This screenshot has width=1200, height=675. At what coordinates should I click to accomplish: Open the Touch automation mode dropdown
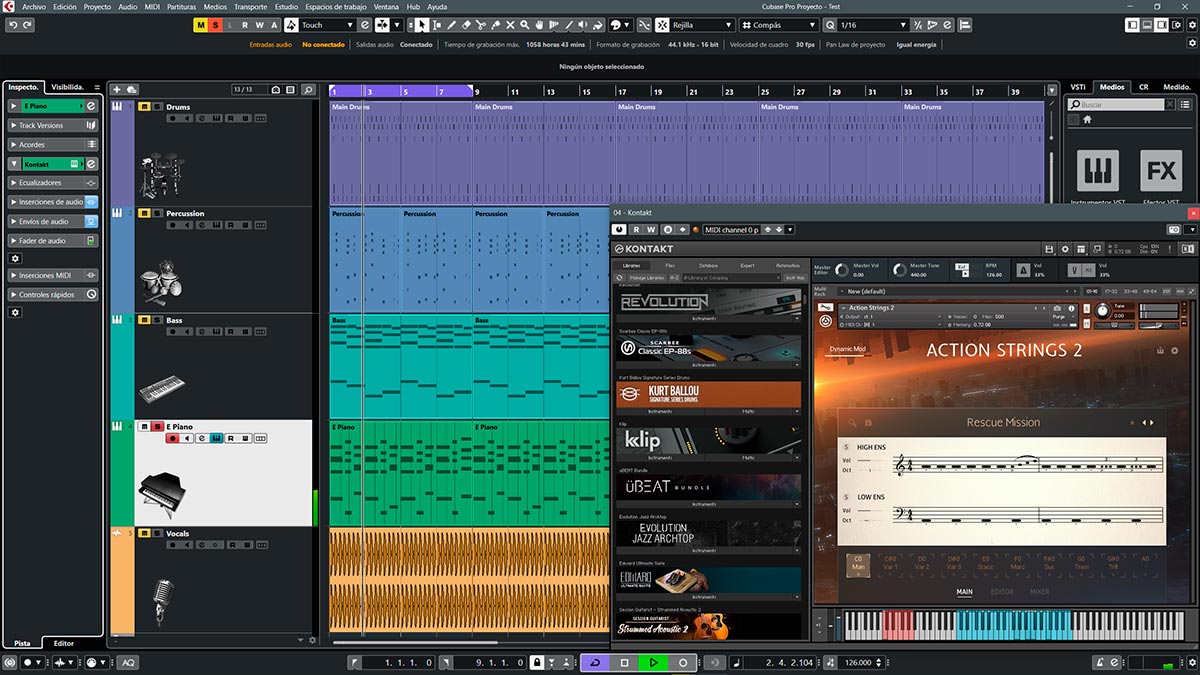point(327,25)
